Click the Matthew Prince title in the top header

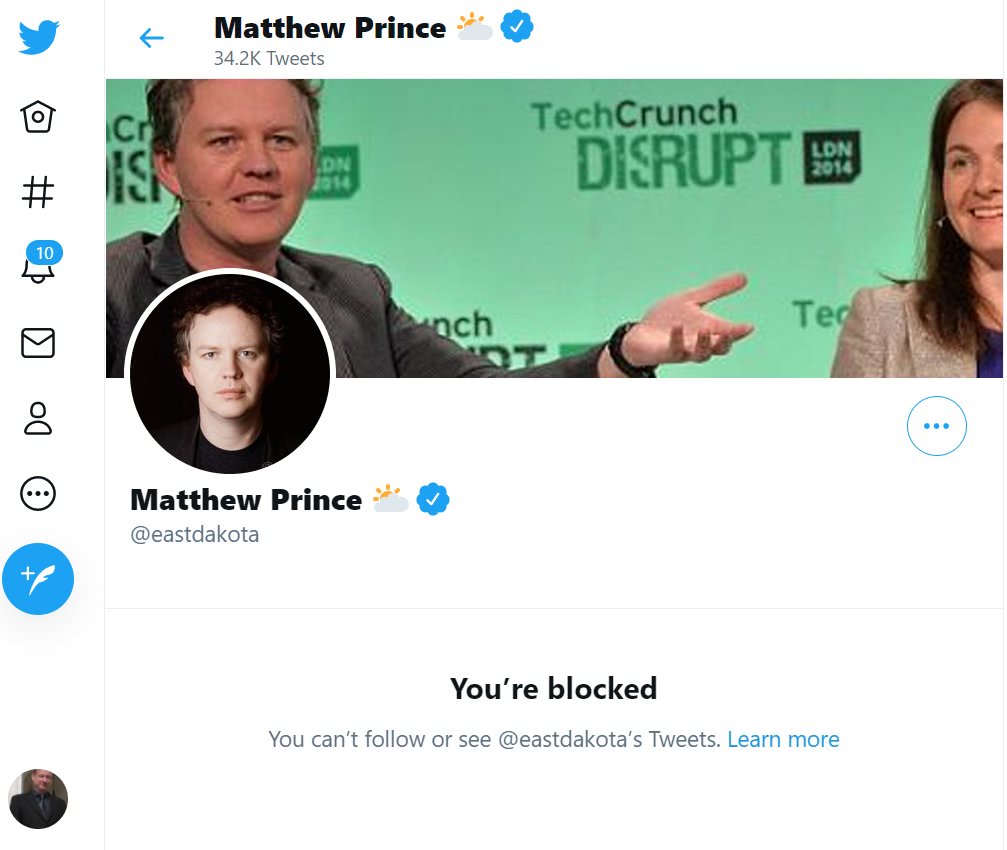(x=330, y=27)
